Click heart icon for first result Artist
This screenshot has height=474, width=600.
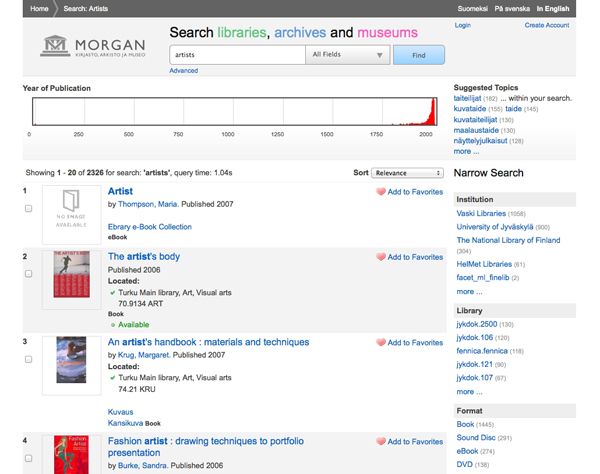(x=381, y=191)
